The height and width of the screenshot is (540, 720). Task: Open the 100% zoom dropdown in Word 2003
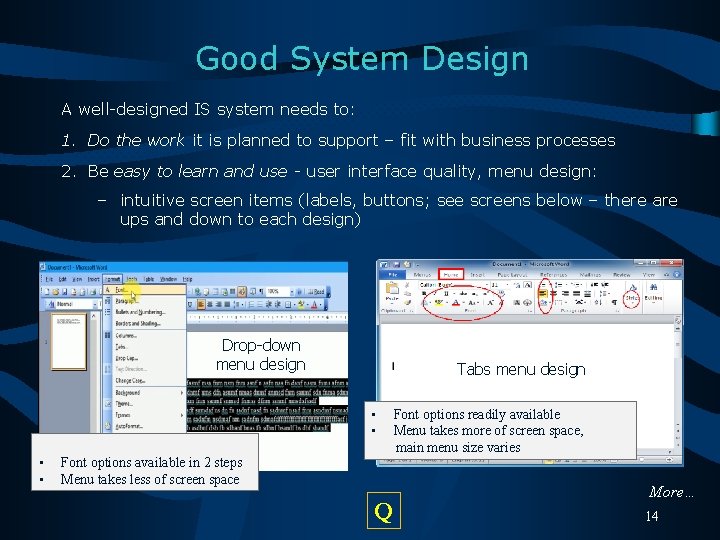[292, 292]
